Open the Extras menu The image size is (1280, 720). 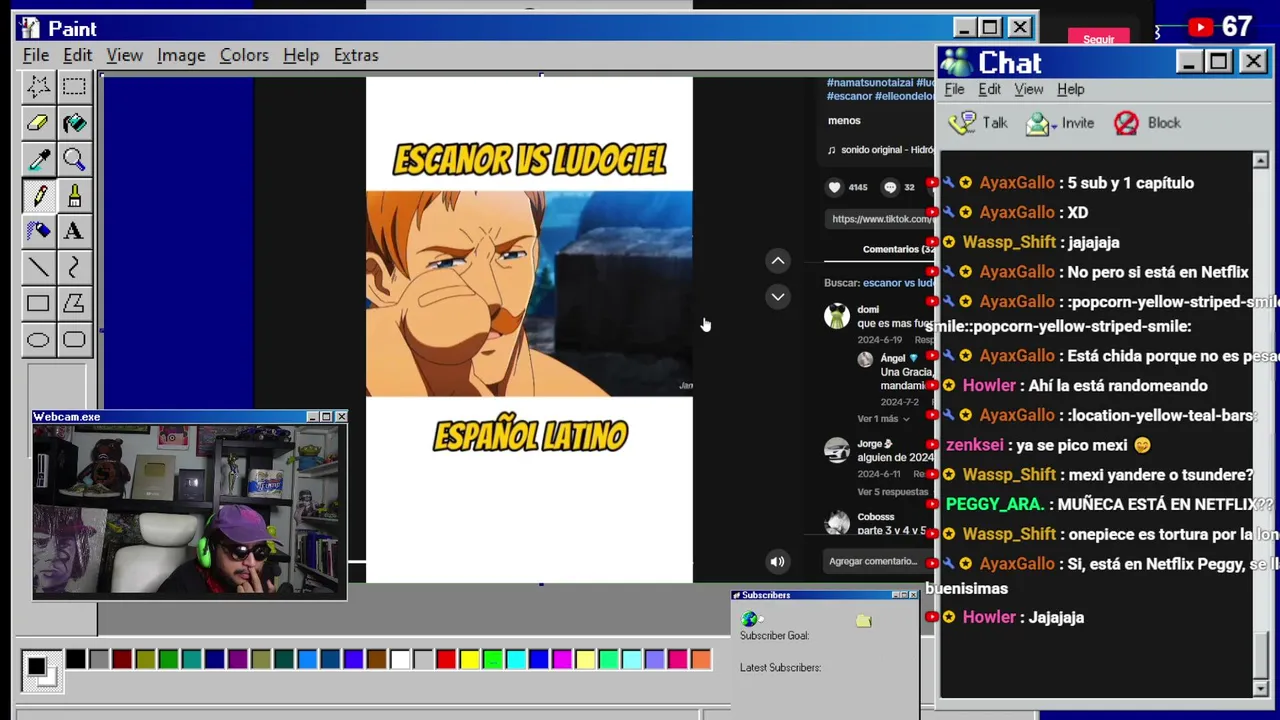[356, 55]
